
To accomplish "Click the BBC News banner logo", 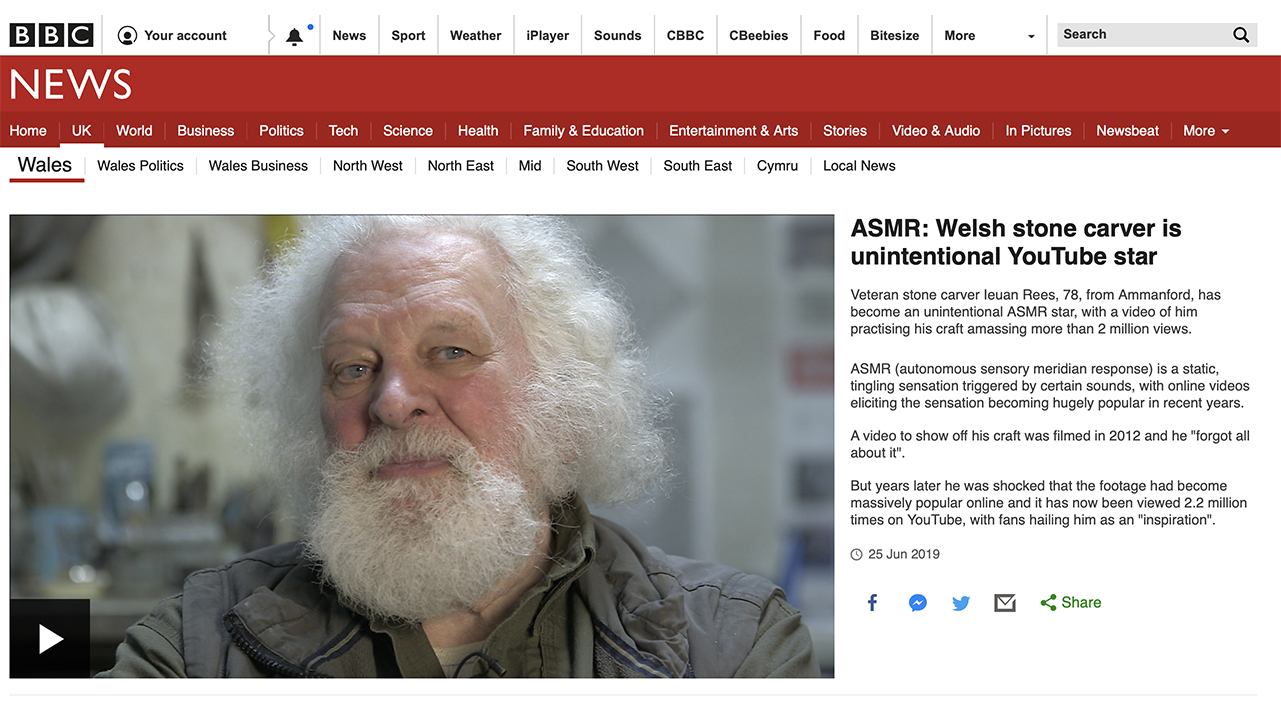I will click(71, 85).
